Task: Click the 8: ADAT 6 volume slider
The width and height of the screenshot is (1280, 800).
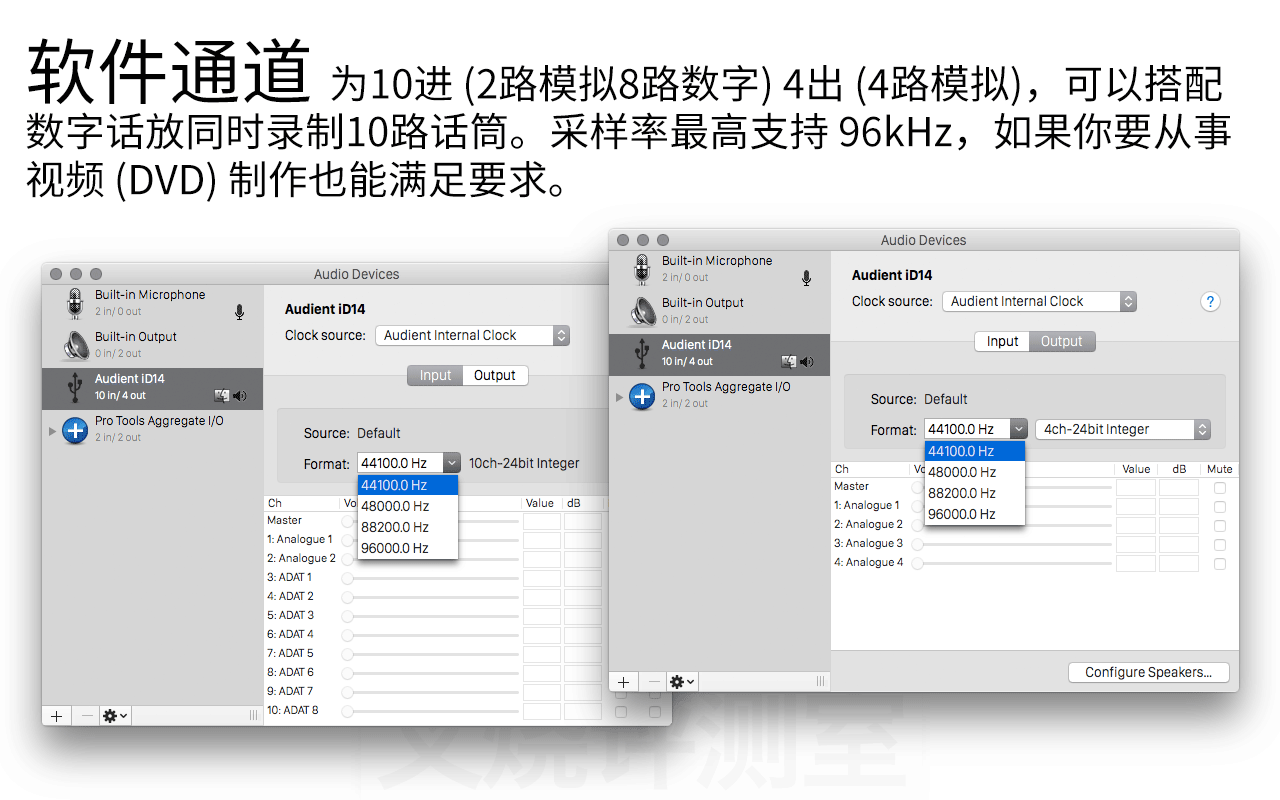Action: point(430,674)
